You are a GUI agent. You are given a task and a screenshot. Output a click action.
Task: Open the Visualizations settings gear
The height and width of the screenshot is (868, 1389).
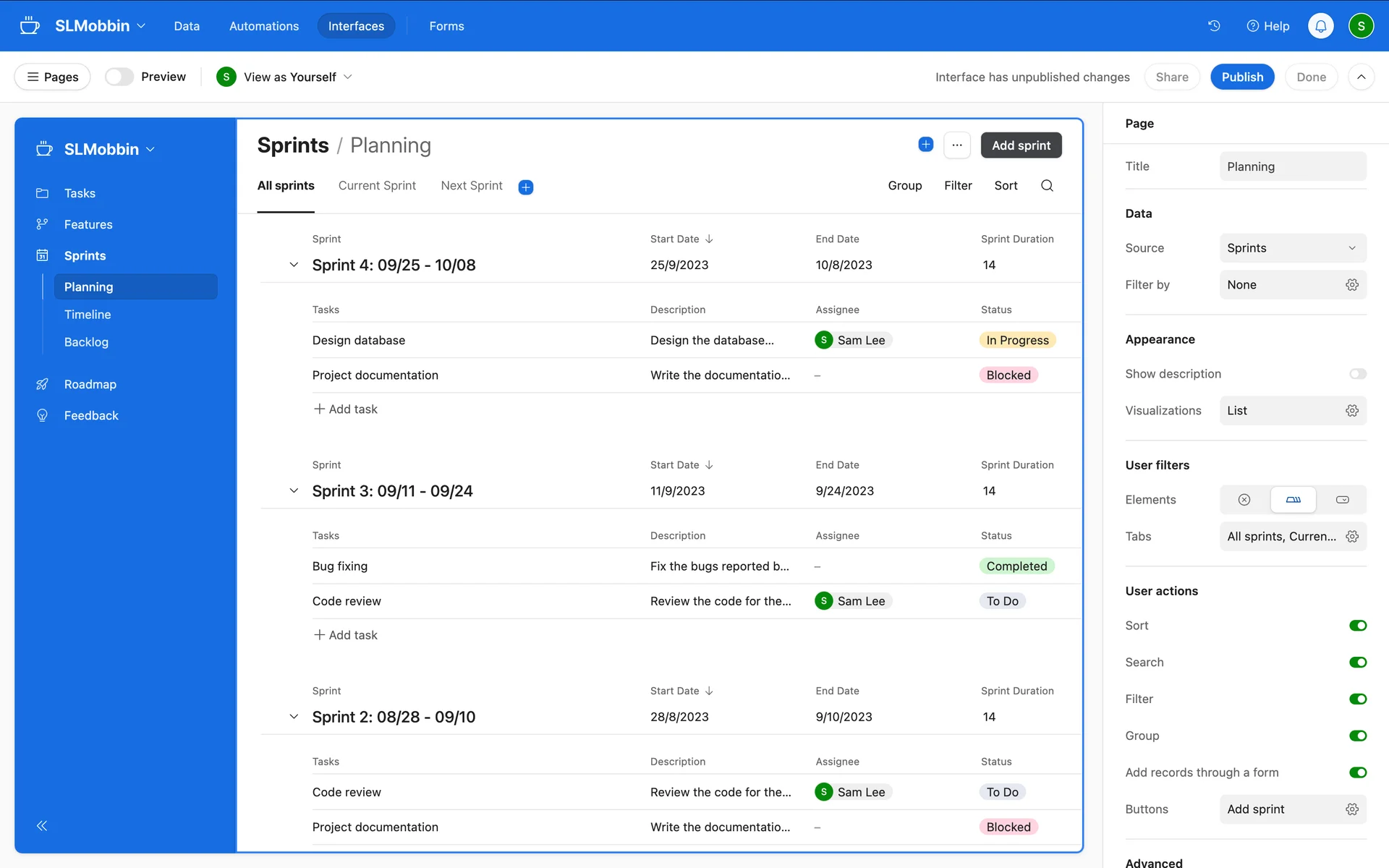(1351, 411)
